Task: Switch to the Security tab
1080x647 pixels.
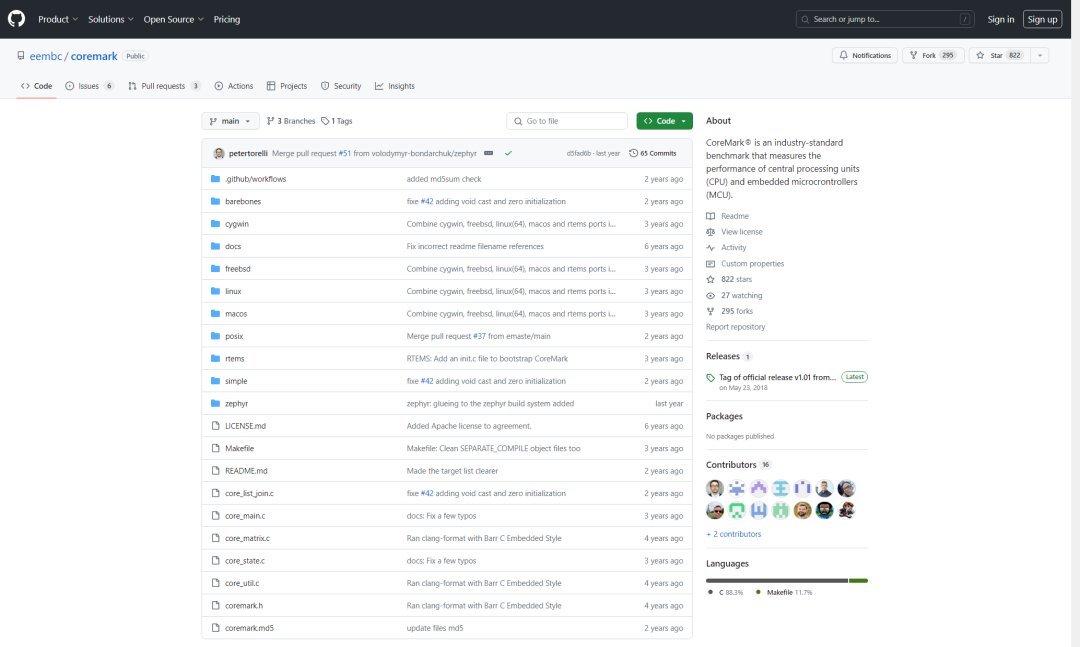Action: (341, 86)
